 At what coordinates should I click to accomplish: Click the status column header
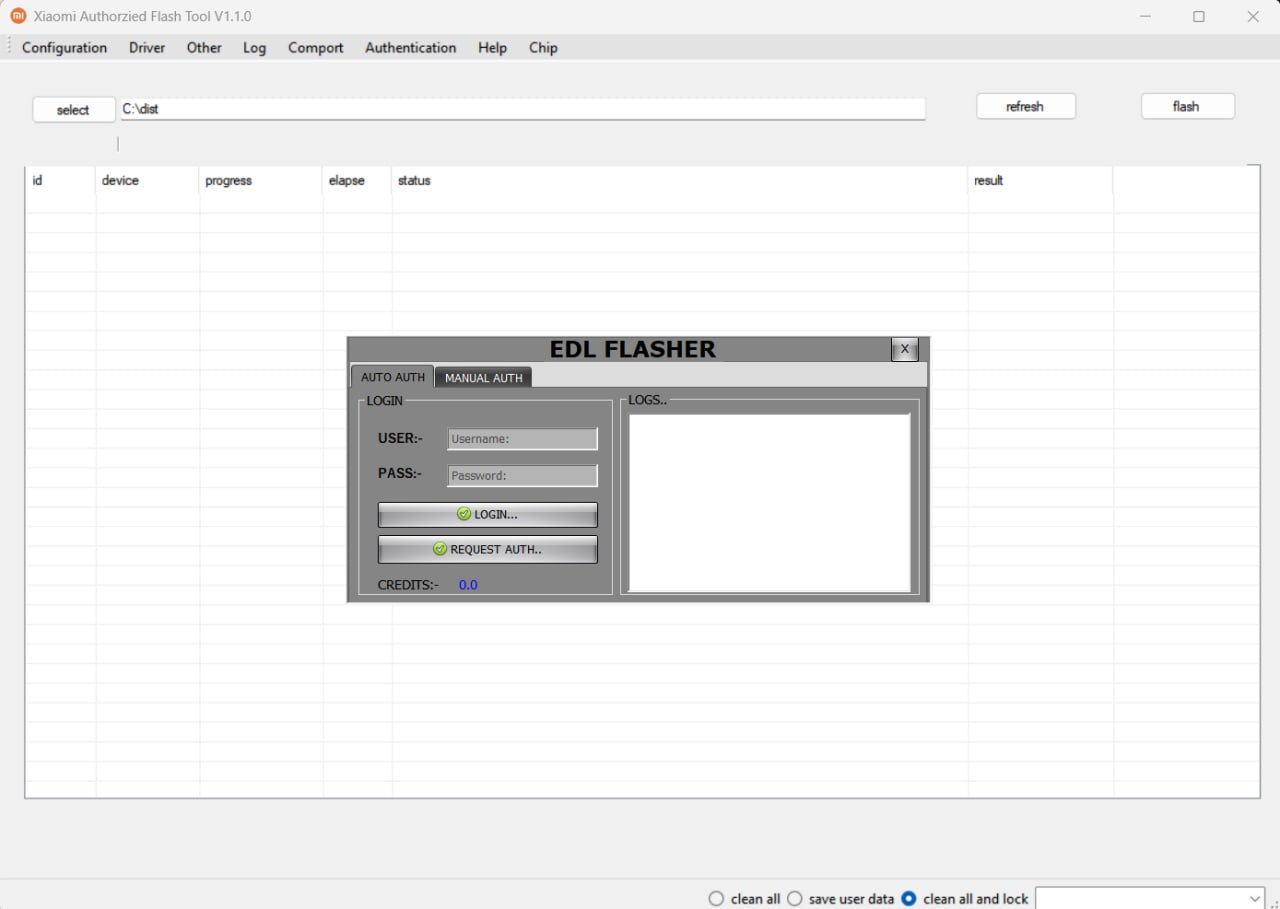[x=679, y=180]
